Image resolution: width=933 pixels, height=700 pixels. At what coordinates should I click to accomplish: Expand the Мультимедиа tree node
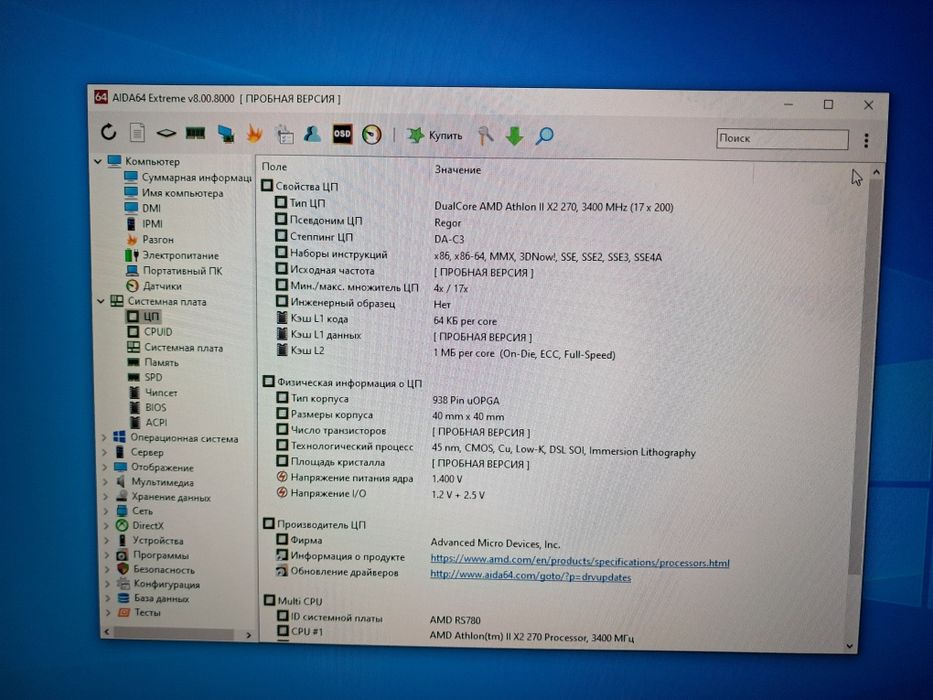[106, 482]
